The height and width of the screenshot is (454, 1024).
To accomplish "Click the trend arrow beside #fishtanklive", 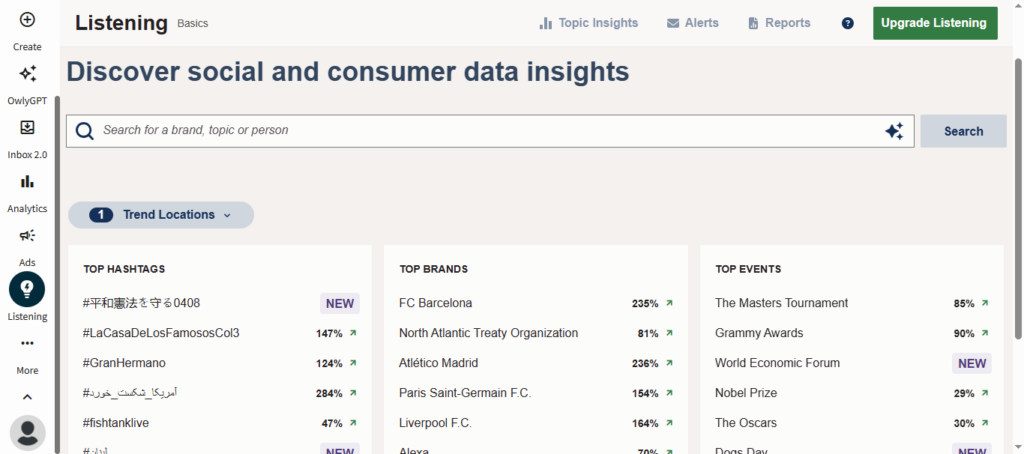I will tap(353, 423).
